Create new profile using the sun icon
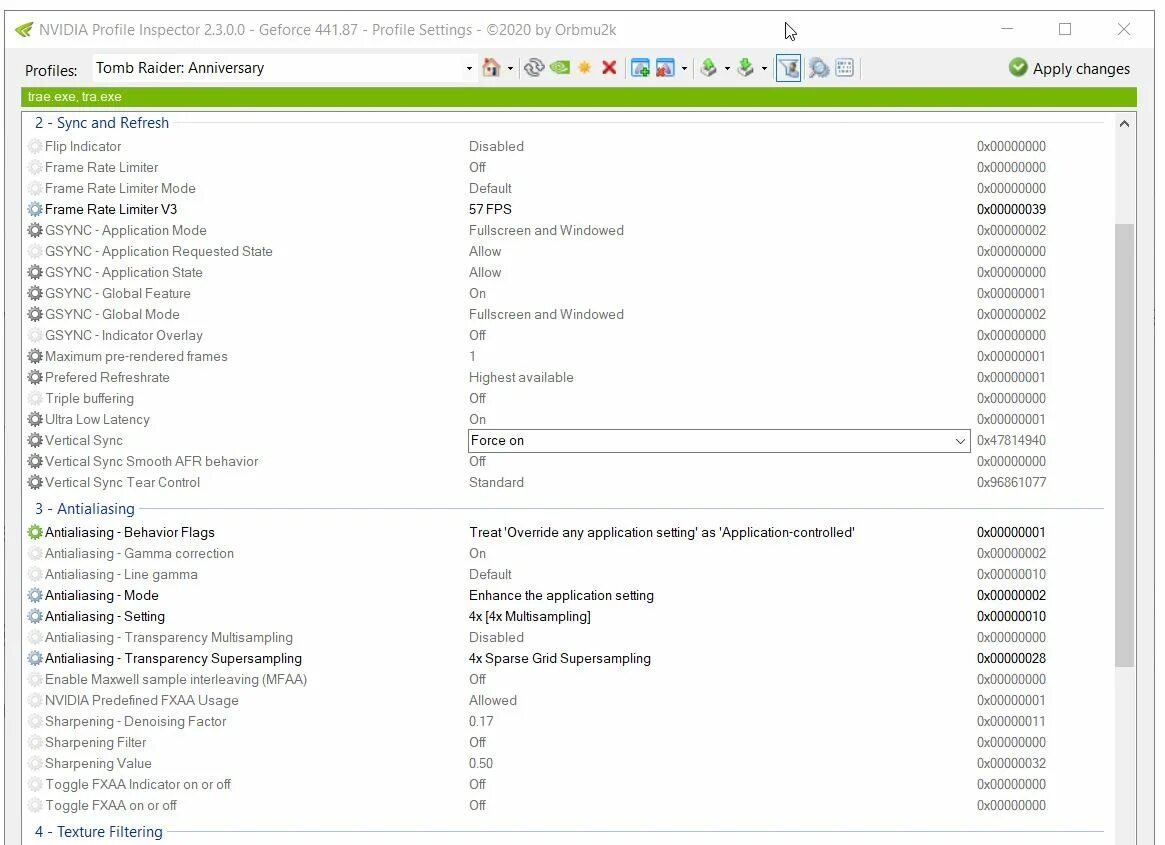The height and width of the screenshot is (845, 1165). (x=585, y=68)
